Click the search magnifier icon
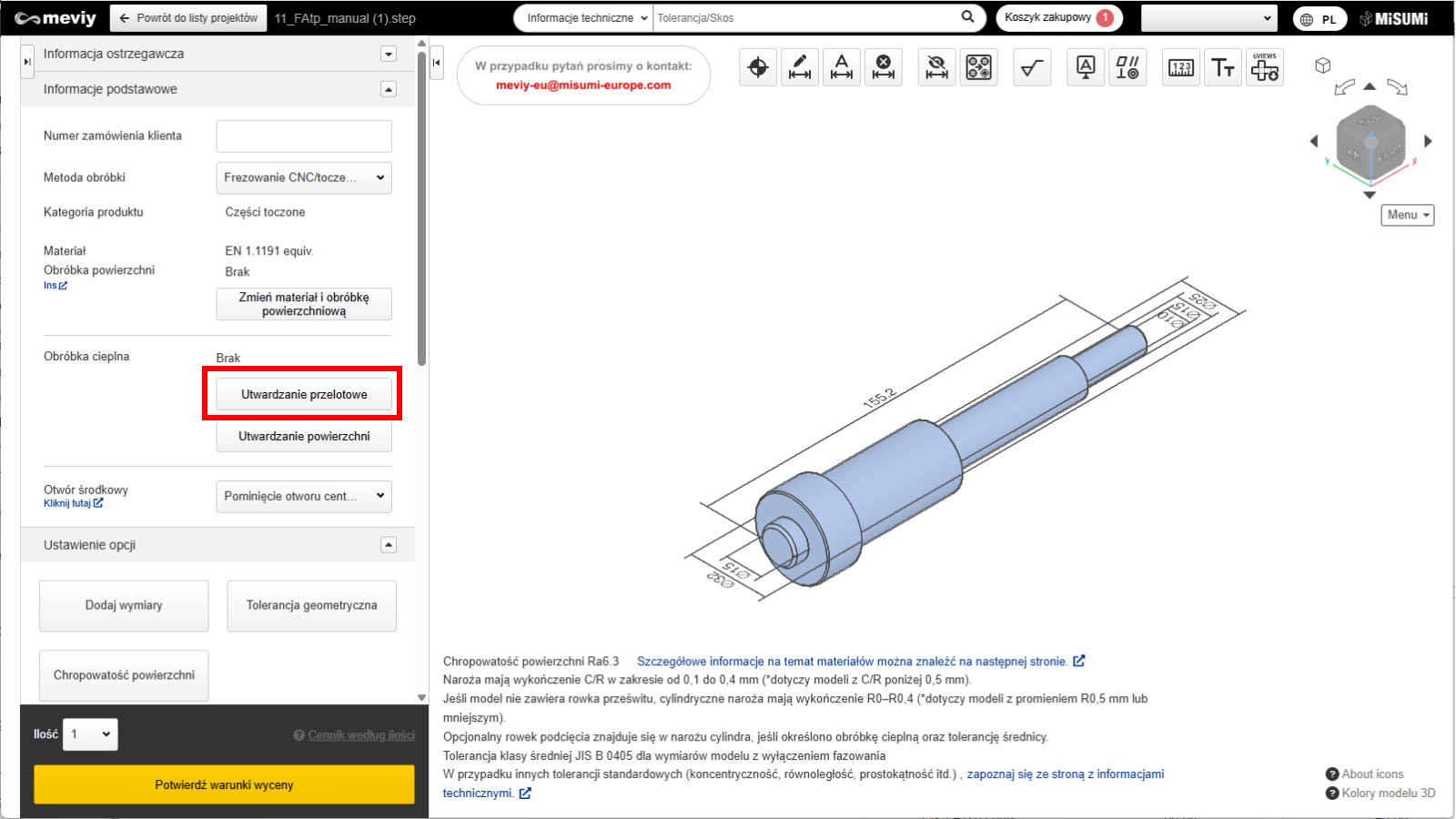This screenshot has width=1456, height=819. tap(967, 17)
